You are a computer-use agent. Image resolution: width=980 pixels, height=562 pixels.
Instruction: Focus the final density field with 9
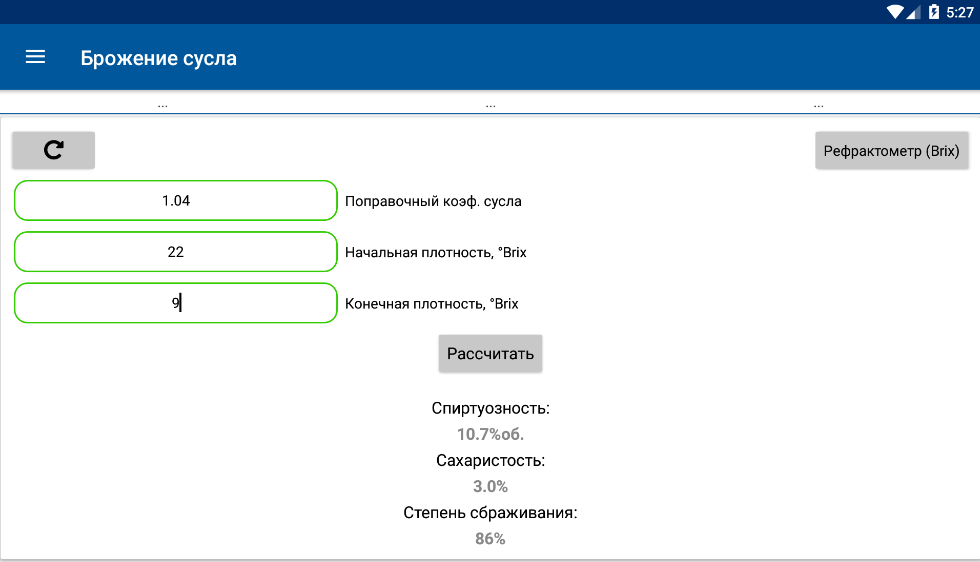pyautogui.click(x=176, y=303)
